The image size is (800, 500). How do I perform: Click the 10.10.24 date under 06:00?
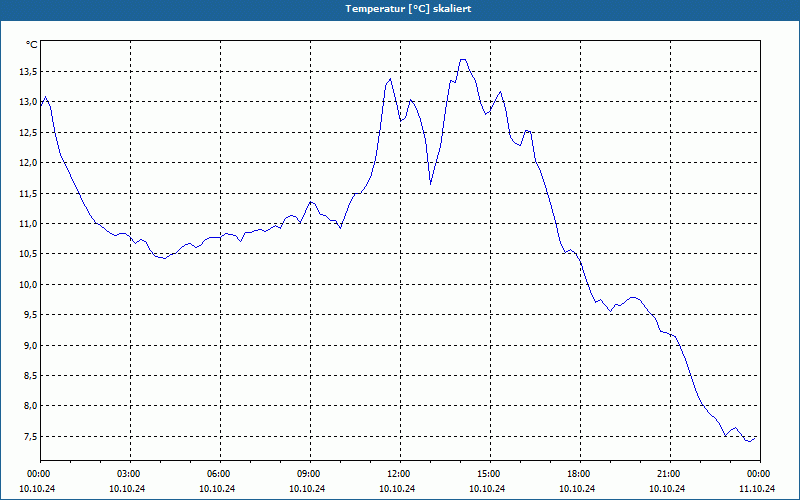tap(217, 488)
